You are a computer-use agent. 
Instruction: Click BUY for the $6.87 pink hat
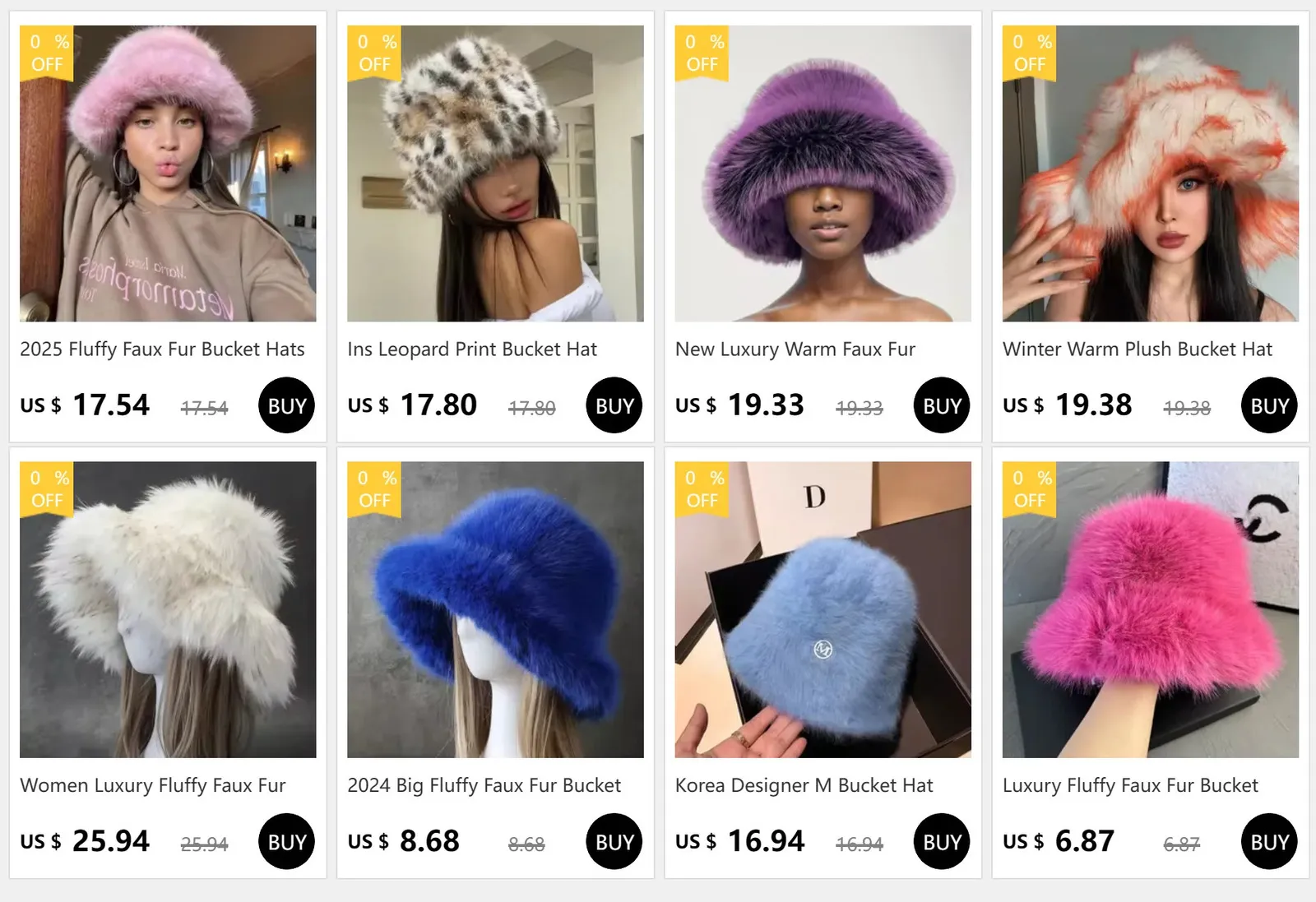1269,841
